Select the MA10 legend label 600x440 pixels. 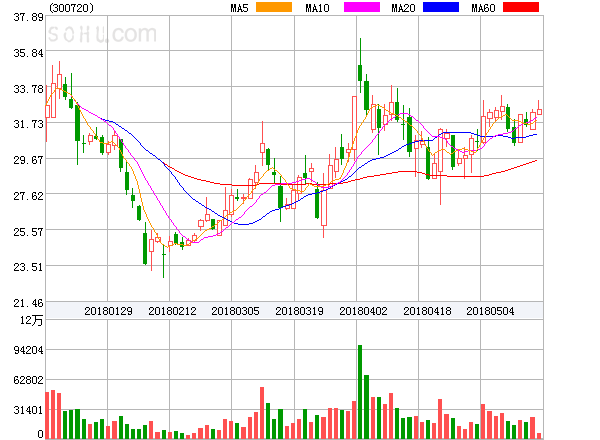point(317,8)
